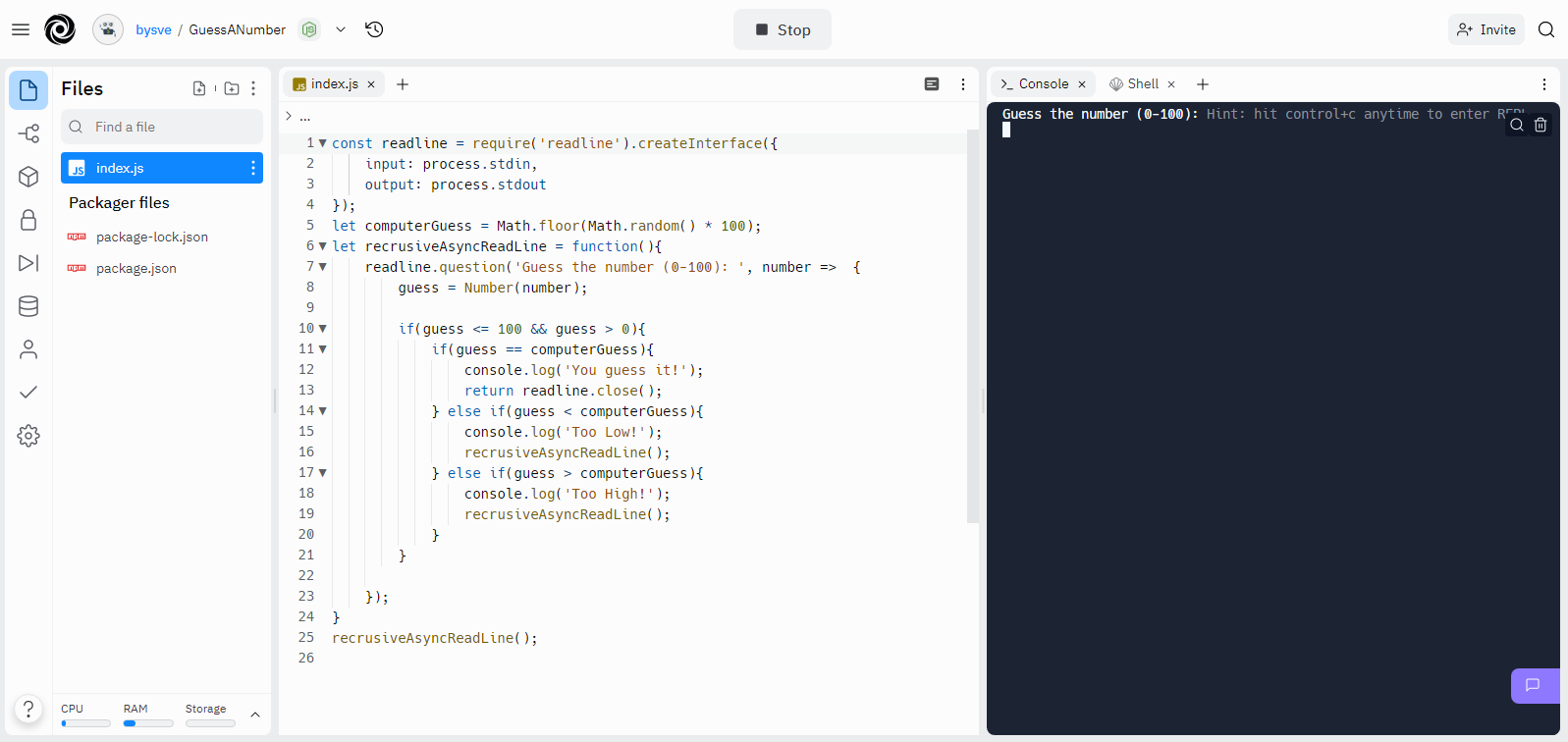This screenshot has height=742, width=1568.
Task: Search the console output with magnifier icon
Action: click(x=1517, y=125)
